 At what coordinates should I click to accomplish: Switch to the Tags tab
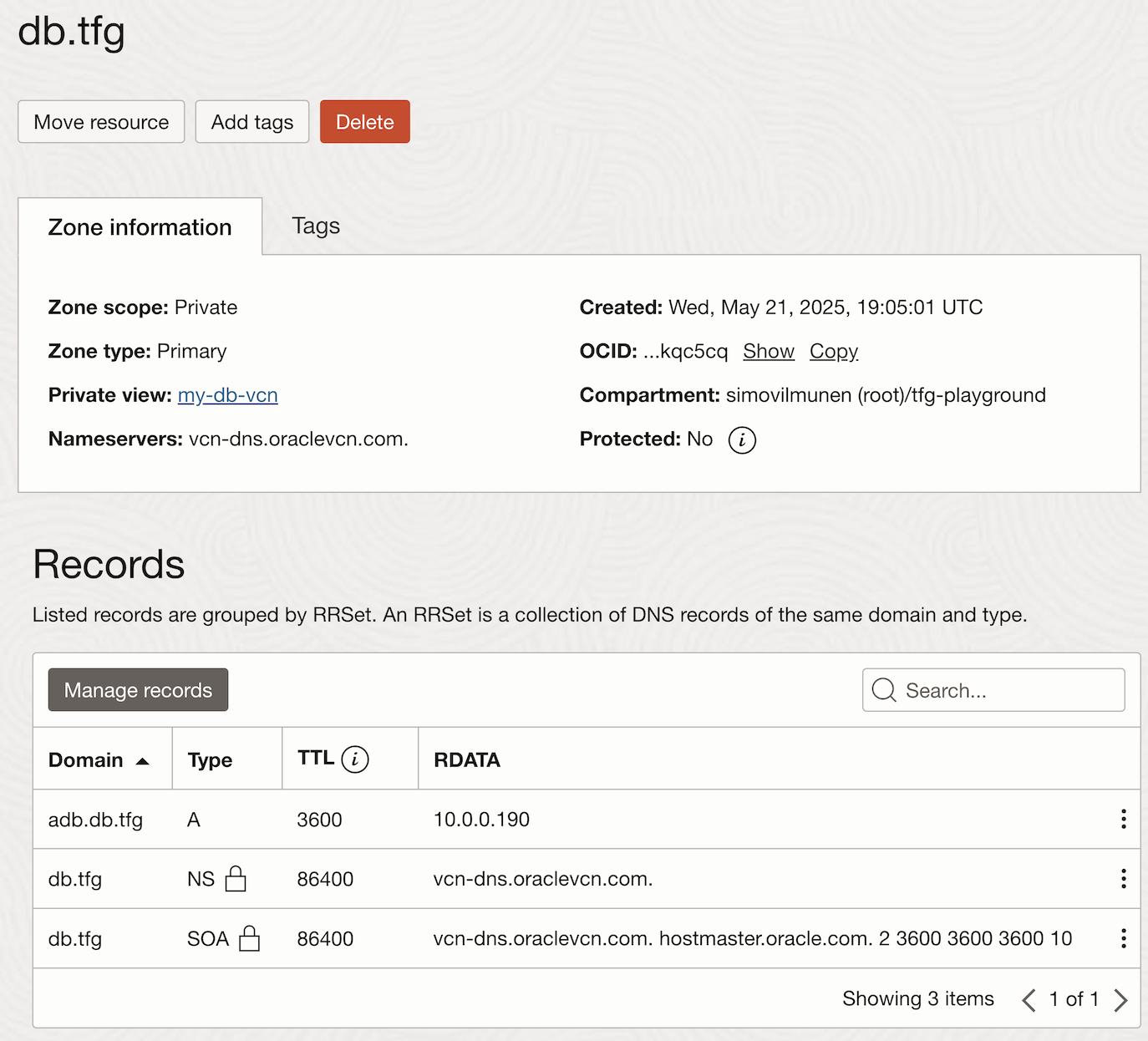click(x=316, y=226)
